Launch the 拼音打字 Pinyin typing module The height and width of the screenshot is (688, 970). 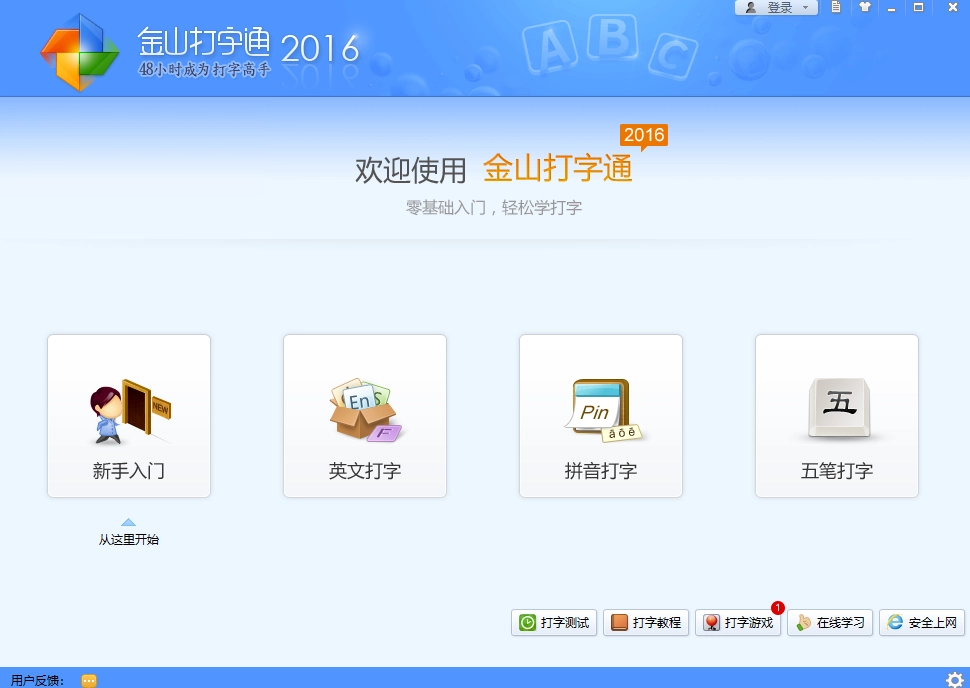coord(601,416)
